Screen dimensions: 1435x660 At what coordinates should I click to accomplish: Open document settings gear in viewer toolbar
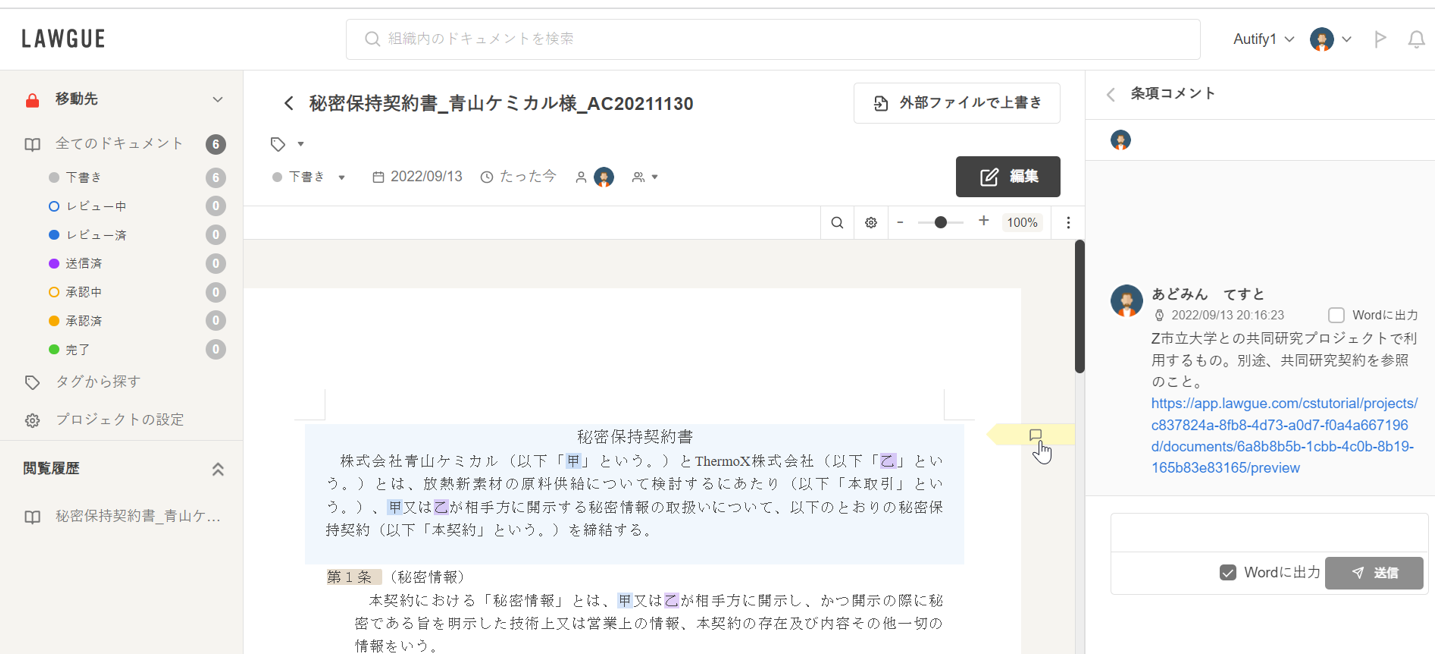(x=871, y=223)
